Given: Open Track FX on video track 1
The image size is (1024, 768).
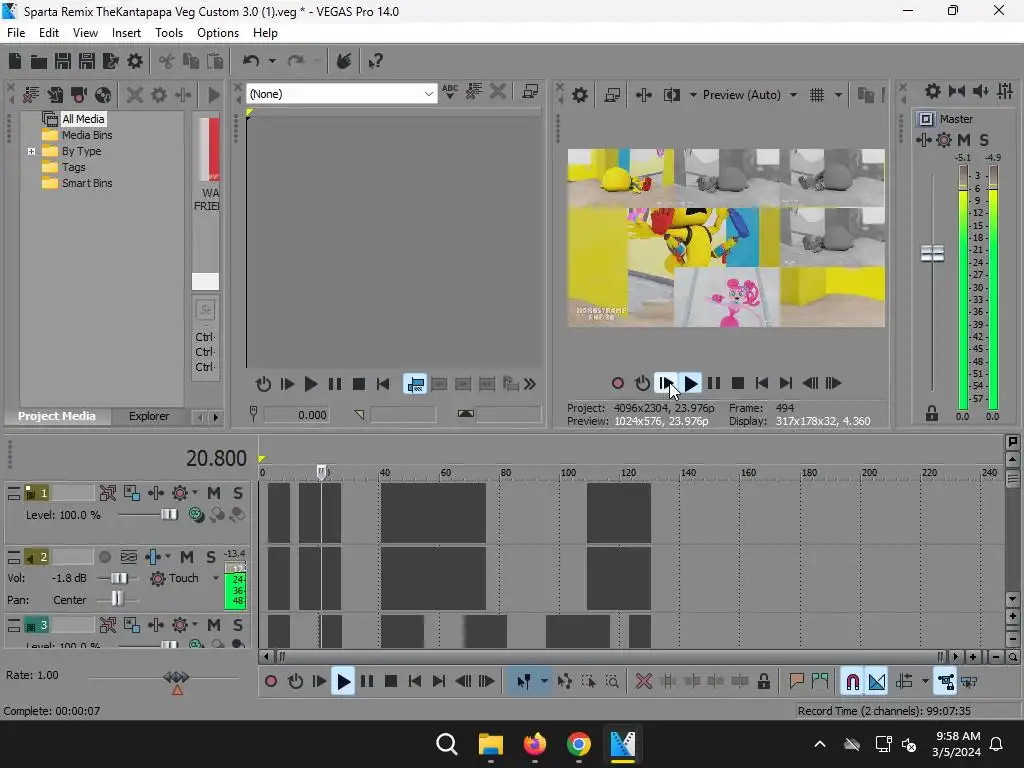Looking at the screenshot, I should pos(156,493).
